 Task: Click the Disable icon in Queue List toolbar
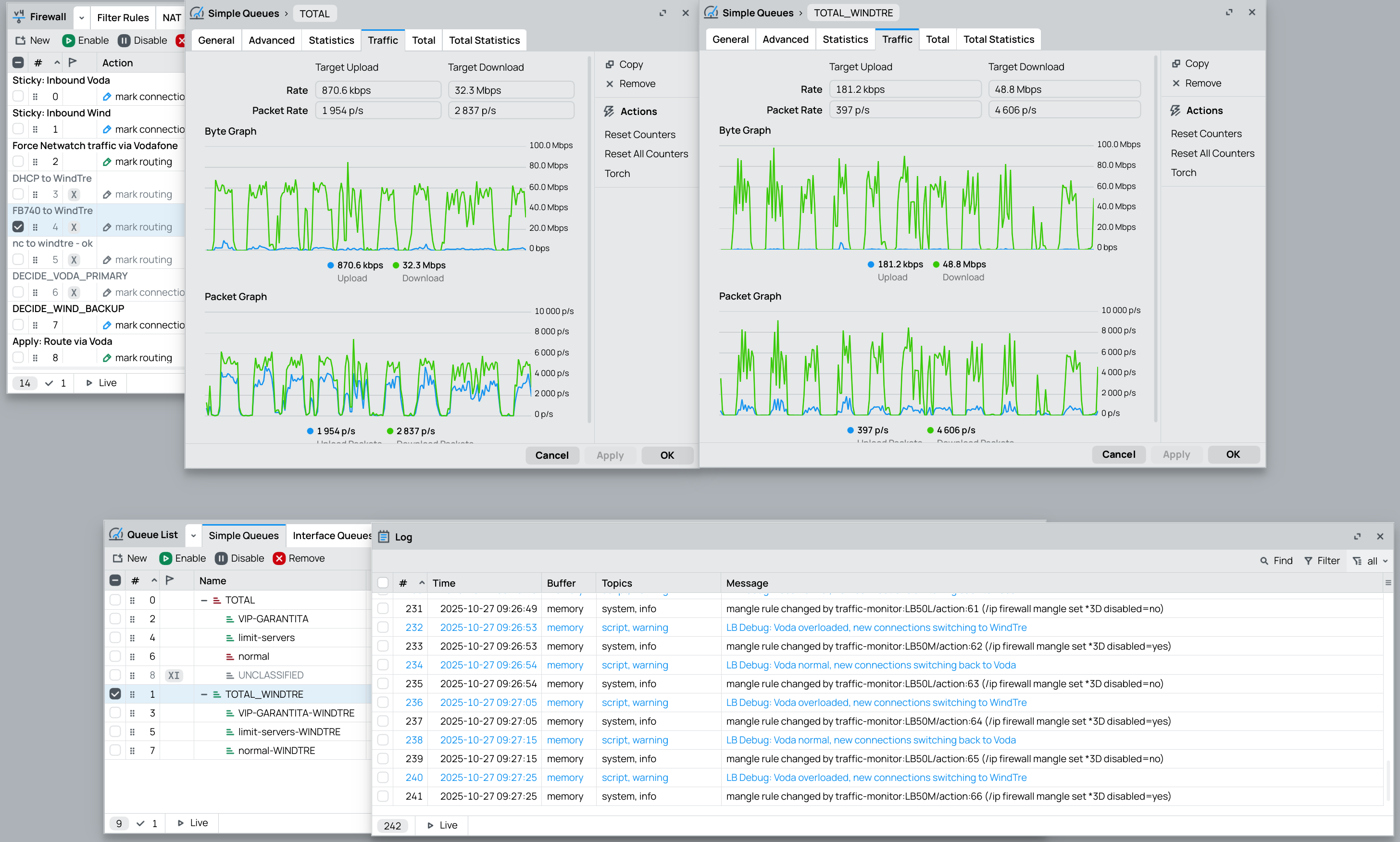221,558
